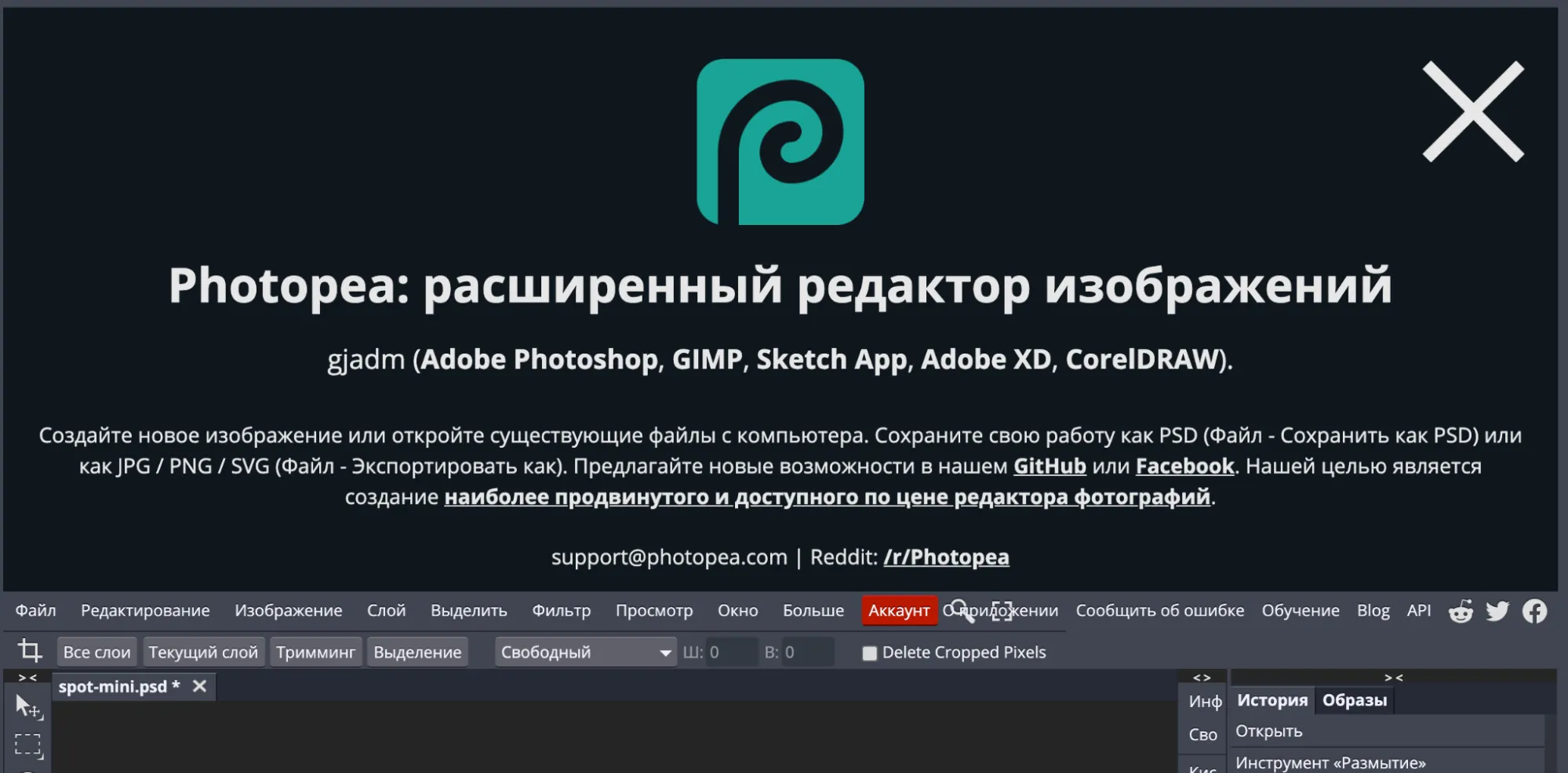Select the Move tool in the toolbox
Viewport: 1568px width, 773px height.
point(28,706)
